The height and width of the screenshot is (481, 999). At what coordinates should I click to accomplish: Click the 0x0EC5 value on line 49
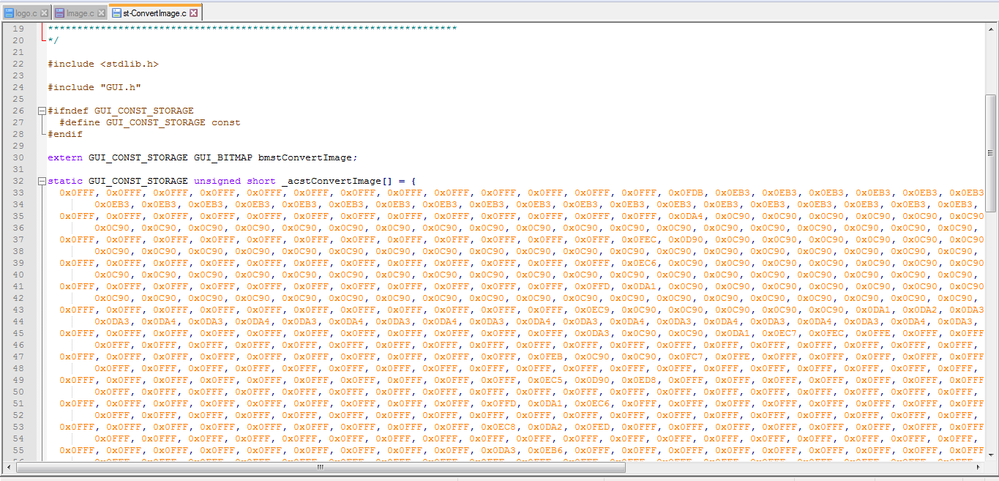point(545,380)
